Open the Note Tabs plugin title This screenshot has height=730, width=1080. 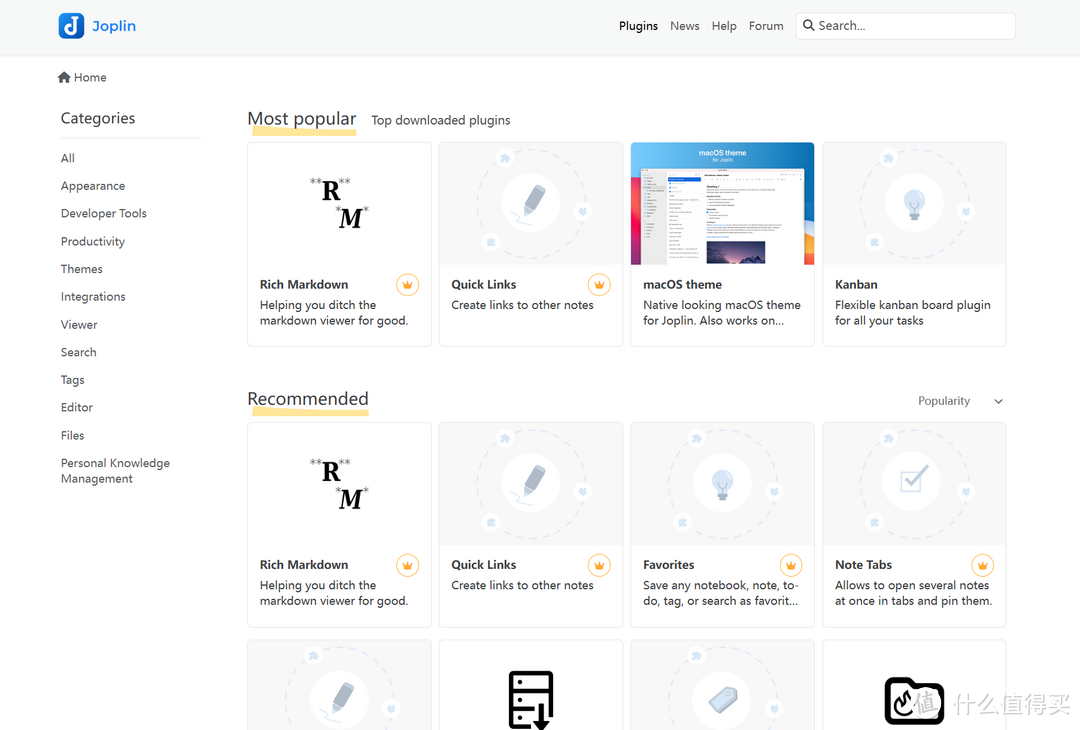click(864, 565)
